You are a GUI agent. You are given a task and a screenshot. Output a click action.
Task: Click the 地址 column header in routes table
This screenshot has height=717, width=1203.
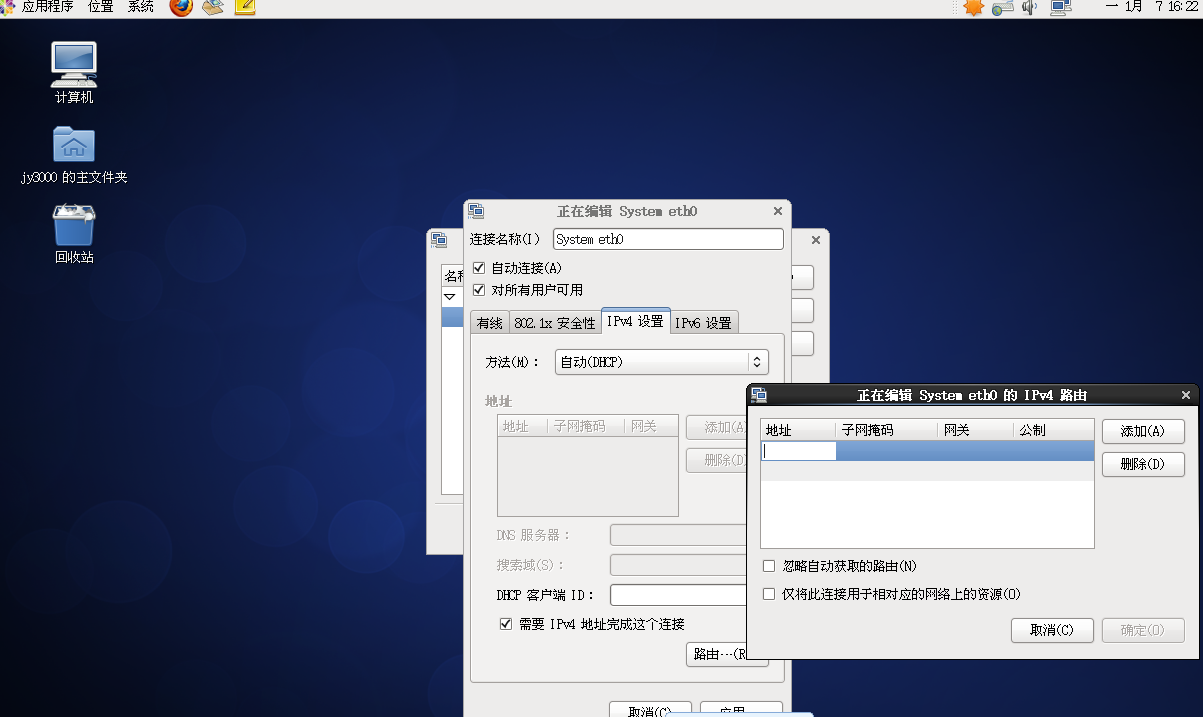798,430
